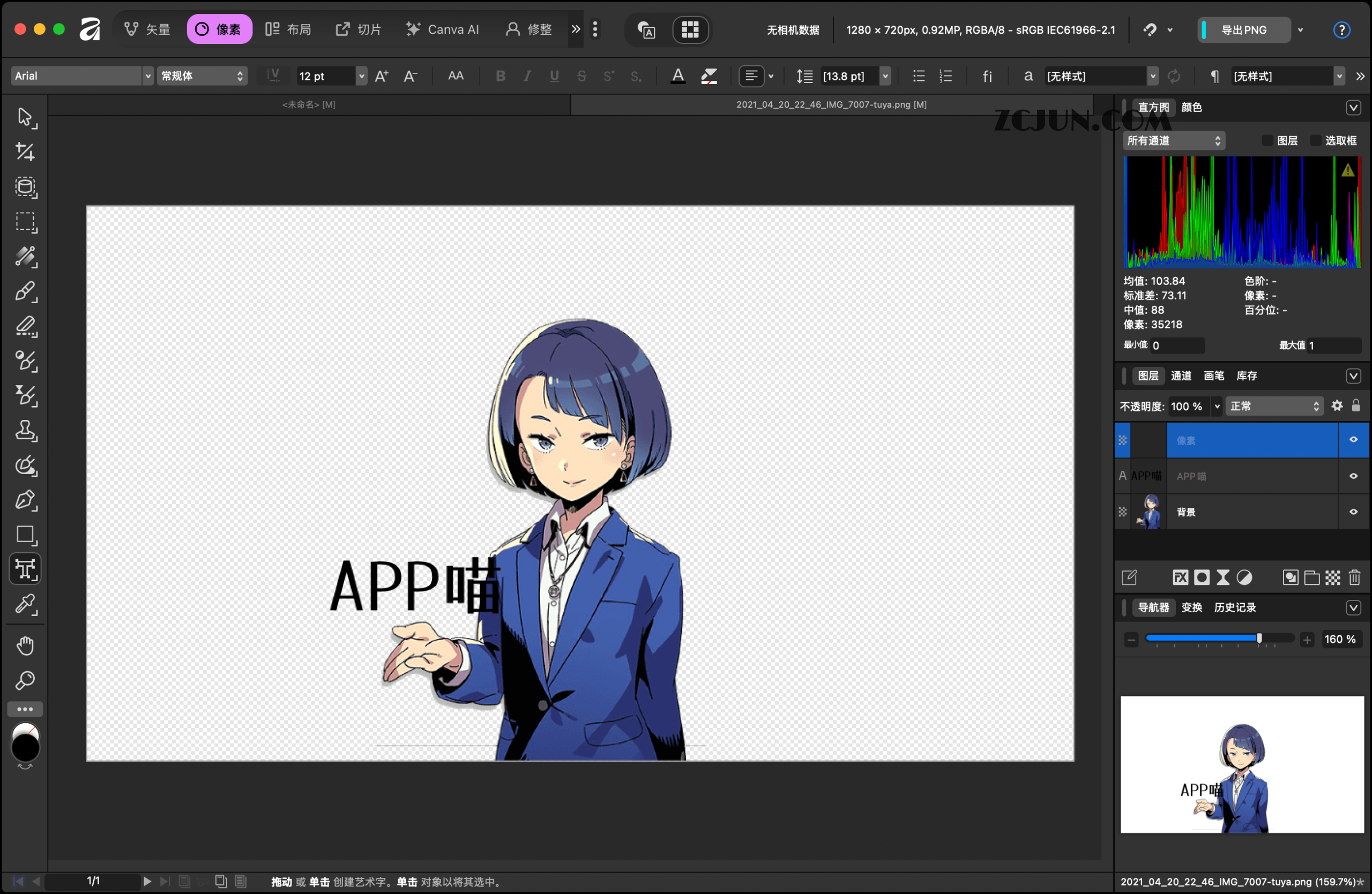Click the FX layer effects icon

pyautogui.click(x=1180, y=577)
